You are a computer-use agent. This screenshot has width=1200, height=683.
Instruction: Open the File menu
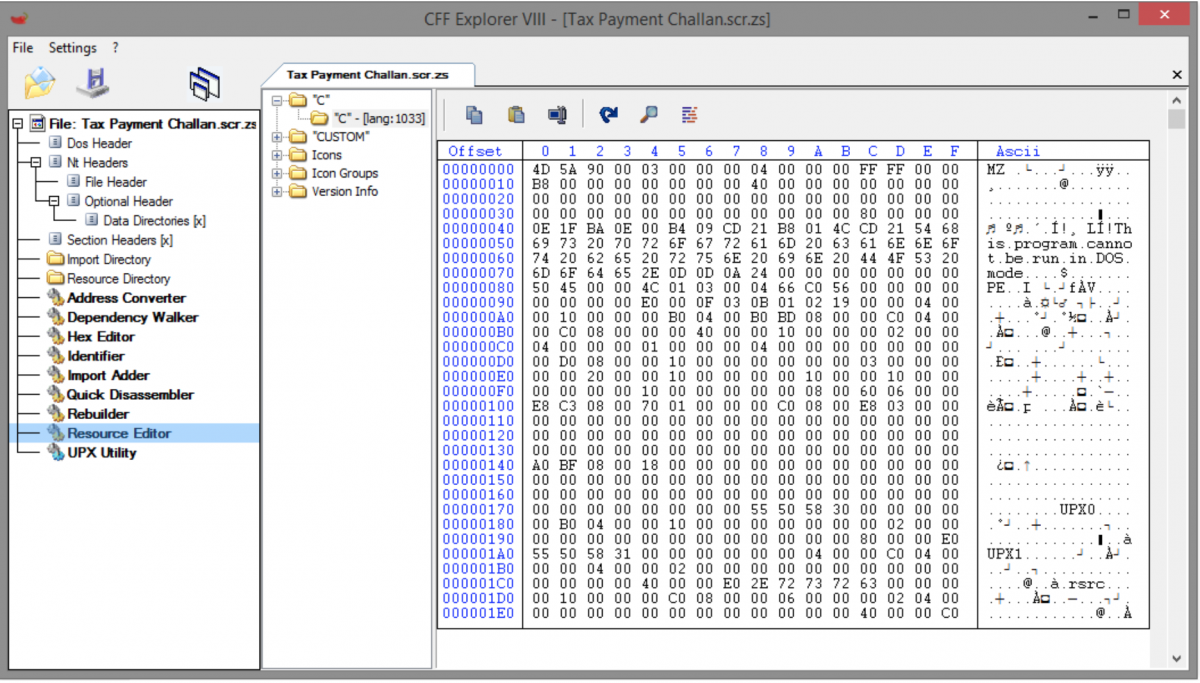[22, 48]
